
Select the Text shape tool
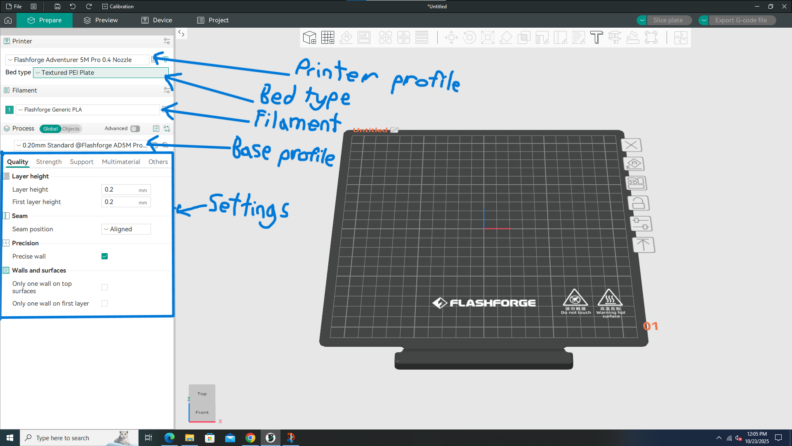pos(597,37)
